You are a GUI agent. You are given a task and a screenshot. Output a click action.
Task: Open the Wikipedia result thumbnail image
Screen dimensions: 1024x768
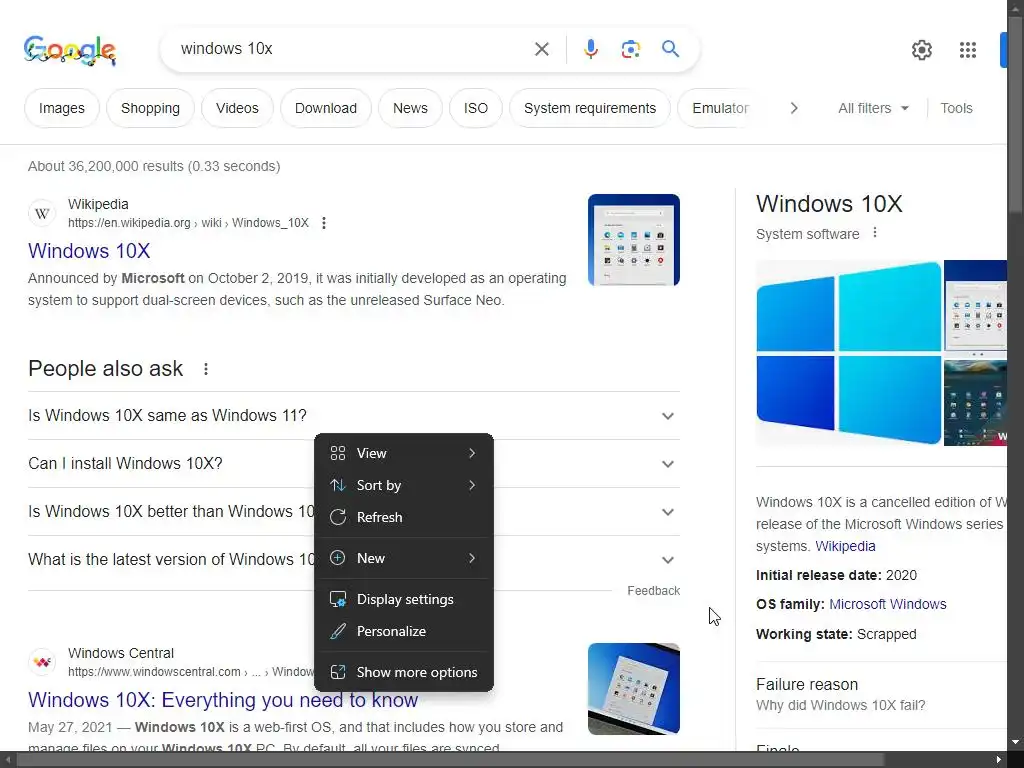[633, 240]
